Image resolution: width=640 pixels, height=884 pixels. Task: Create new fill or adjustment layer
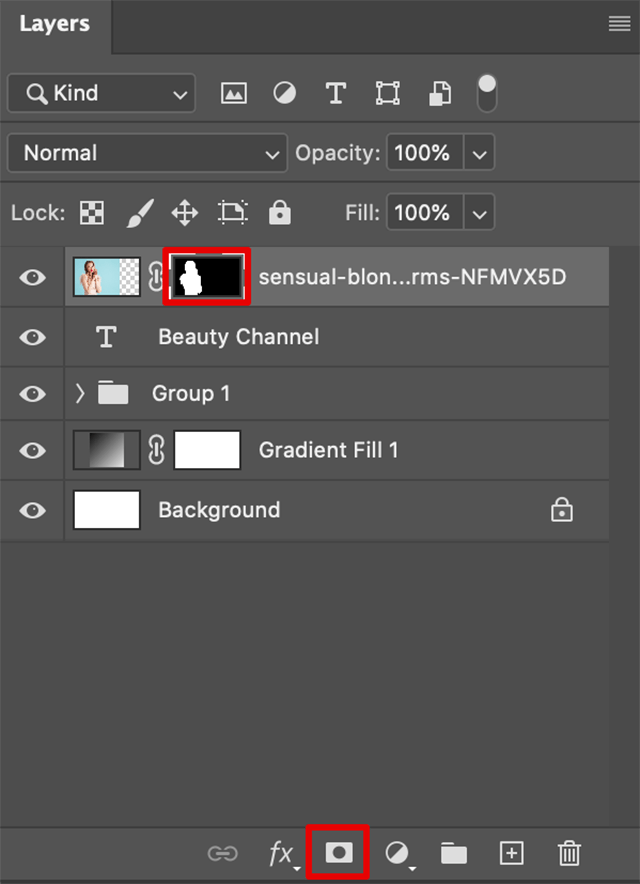point(397,852)
